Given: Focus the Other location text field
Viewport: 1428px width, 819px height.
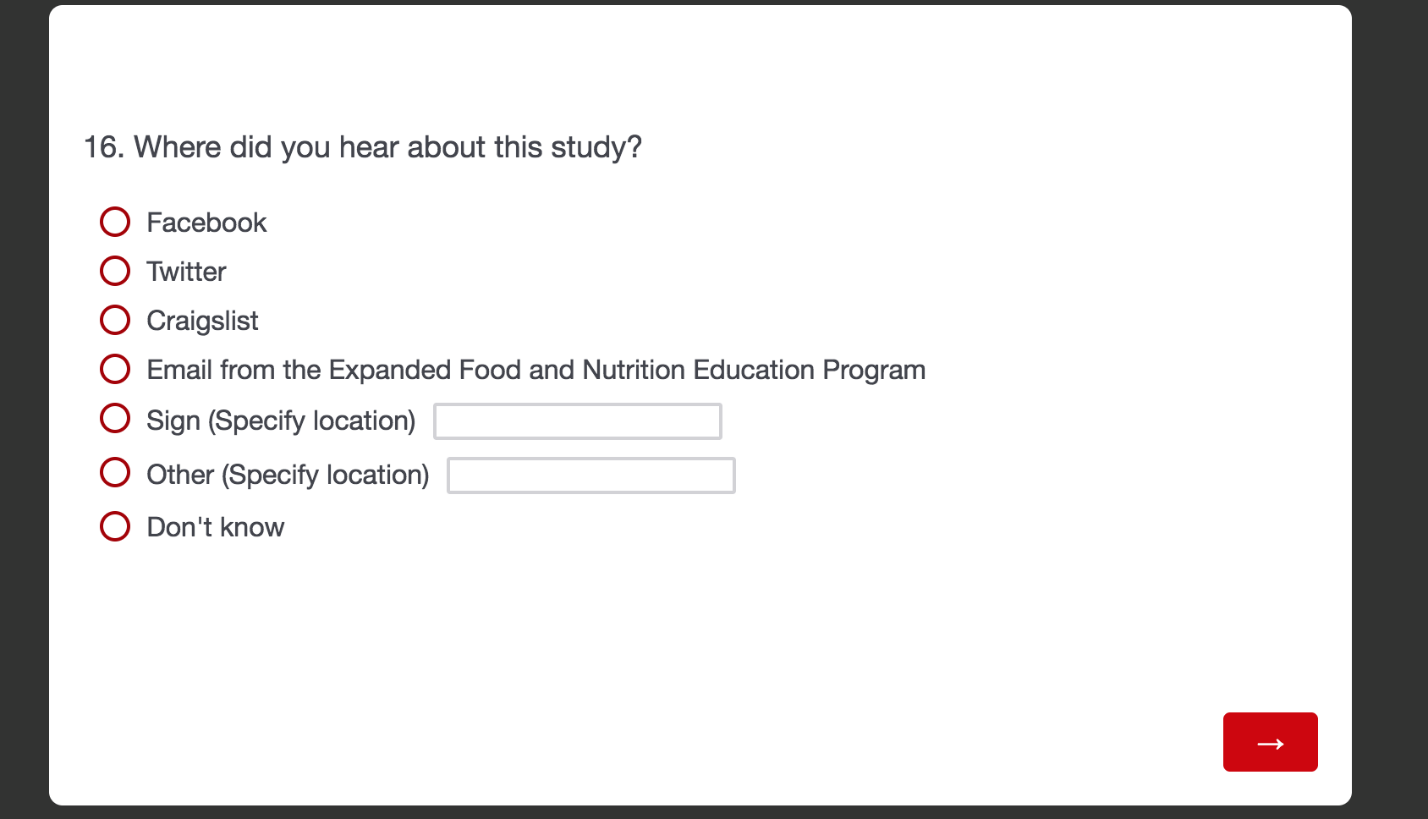Looking at the screenshot, I should click(x=591, y=475).
